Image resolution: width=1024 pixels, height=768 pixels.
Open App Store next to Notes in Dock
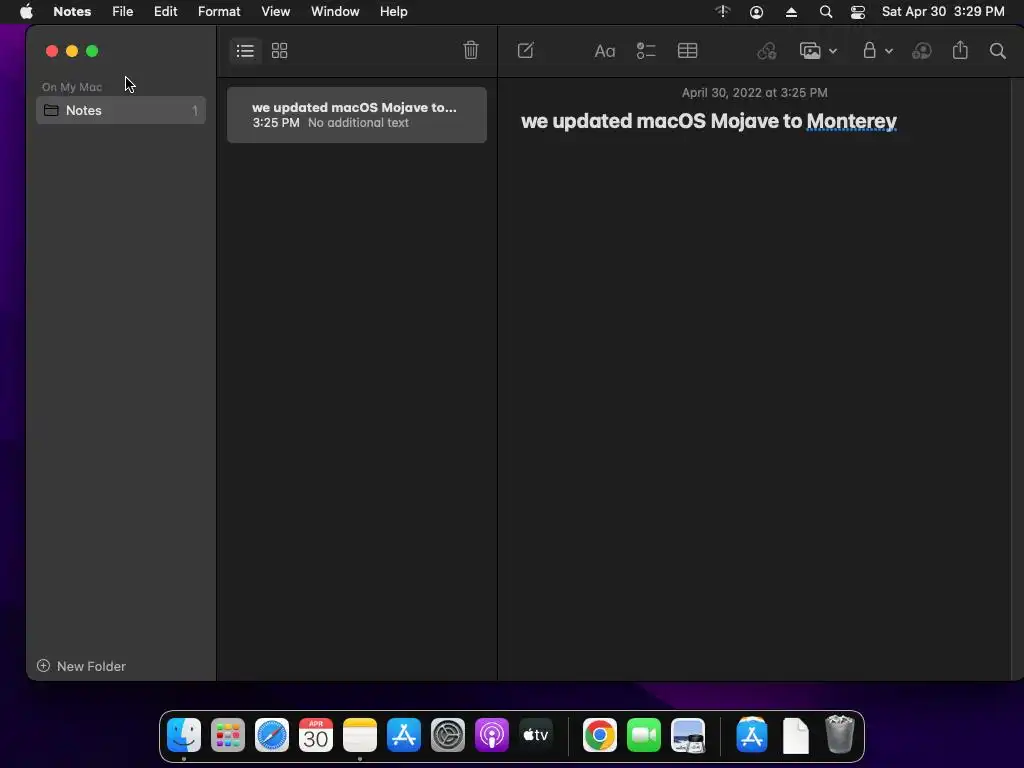(404, 735)
